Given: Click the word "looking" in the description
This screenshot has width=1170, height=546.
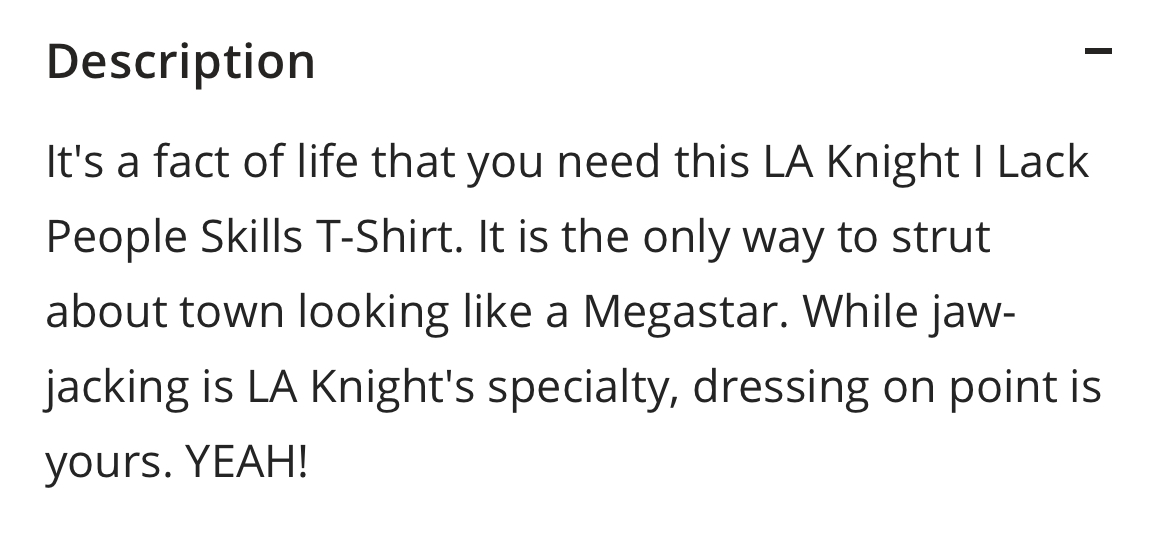Looking at the screenshot, I should 374,313.
